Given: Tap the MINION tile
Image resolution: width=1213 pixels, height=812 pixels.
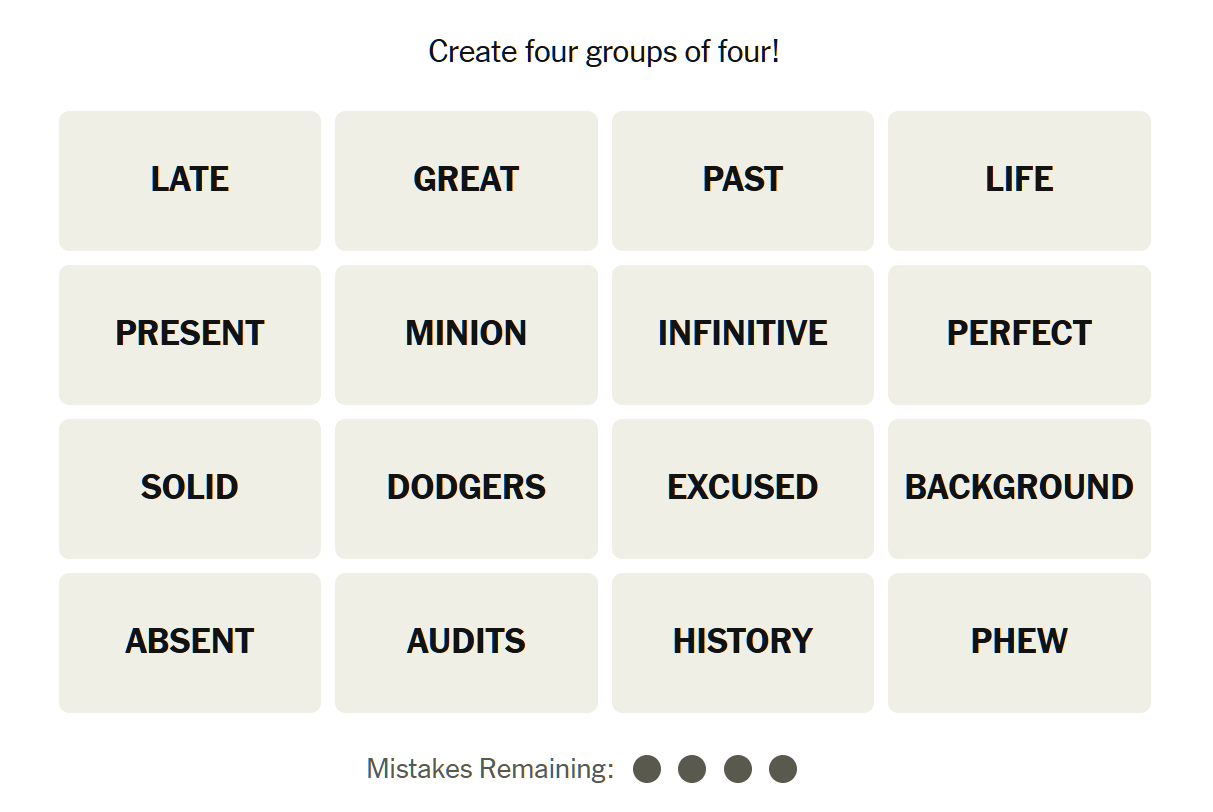Looking at the screenshot, I should tap(466, 334).
